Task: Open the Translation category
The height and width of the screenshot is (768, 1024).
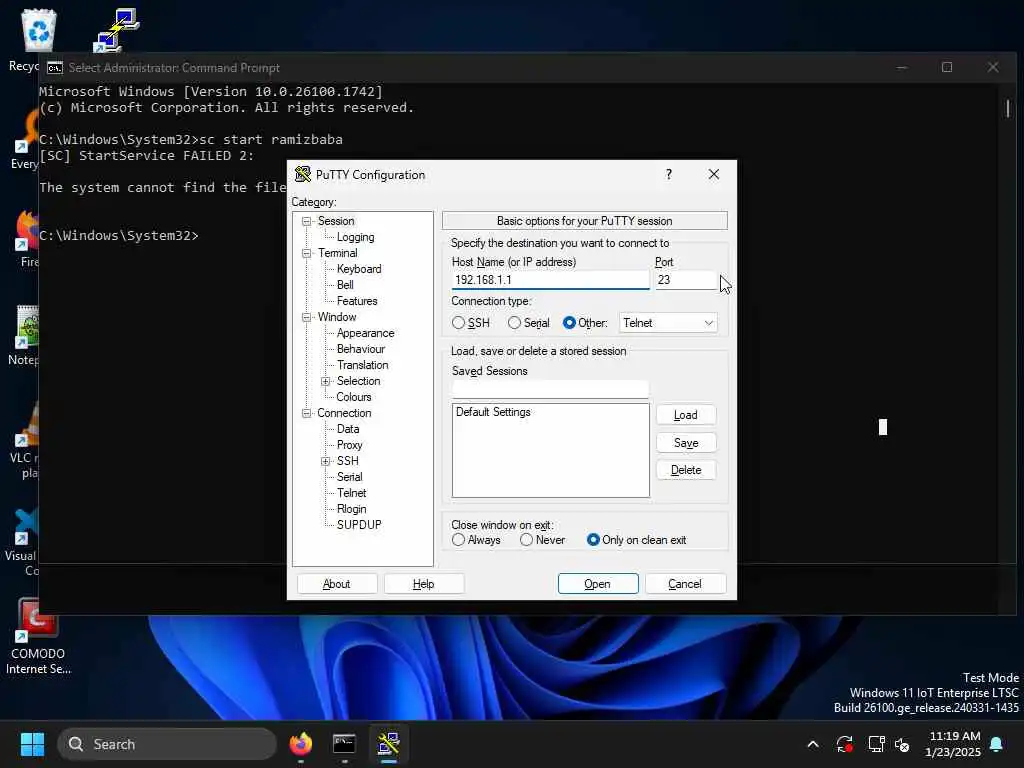Action: click(x=362, y=365)
